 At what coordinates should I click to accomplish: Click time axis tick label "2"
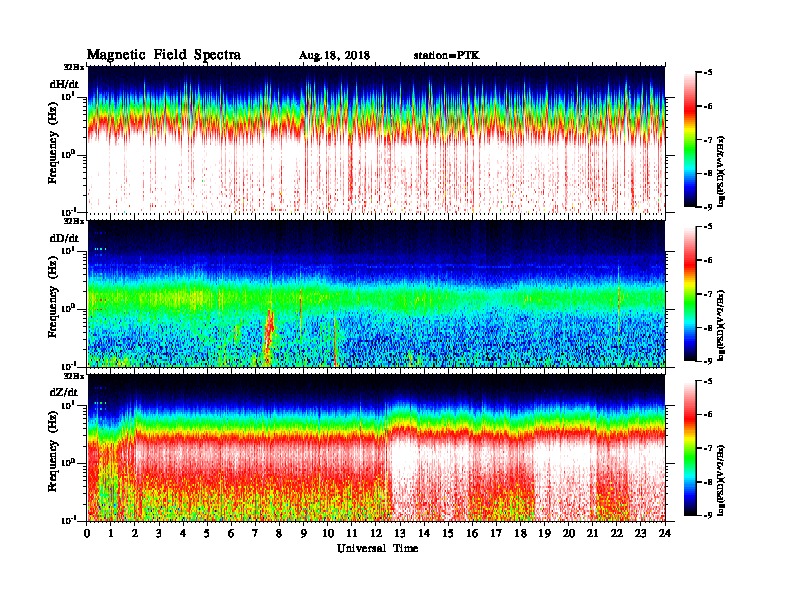click(135, 534)
